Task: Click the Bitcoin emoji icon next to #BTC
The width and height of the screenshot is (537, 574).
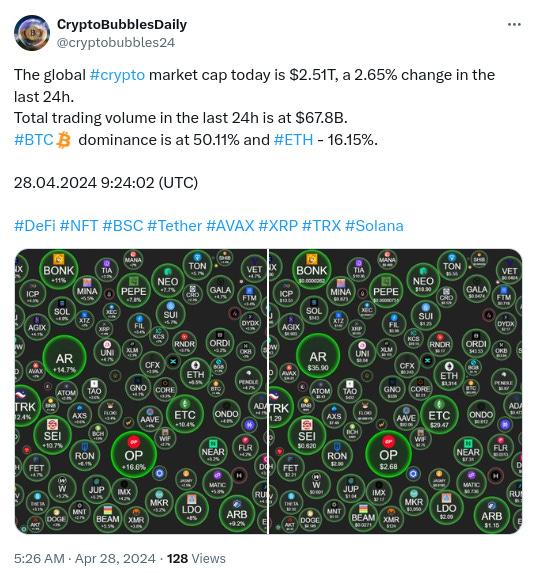Action: click(x=63, y=141)
